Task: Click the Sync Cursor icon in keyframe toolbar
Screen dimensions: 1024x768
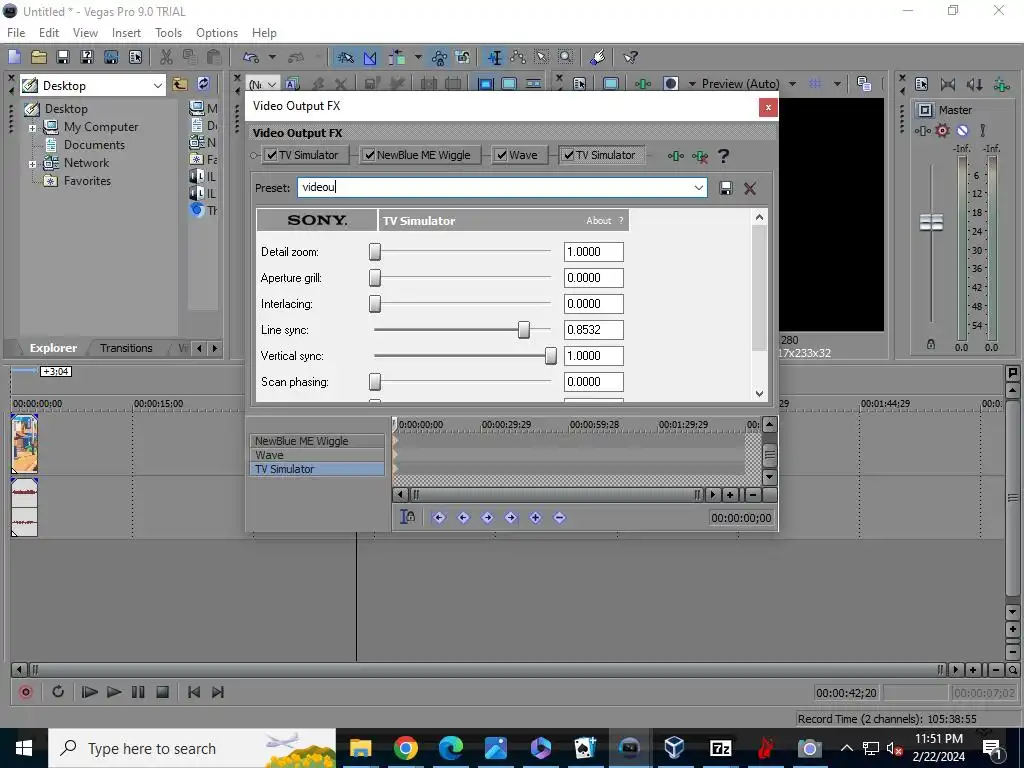Action: click(408, 517)
